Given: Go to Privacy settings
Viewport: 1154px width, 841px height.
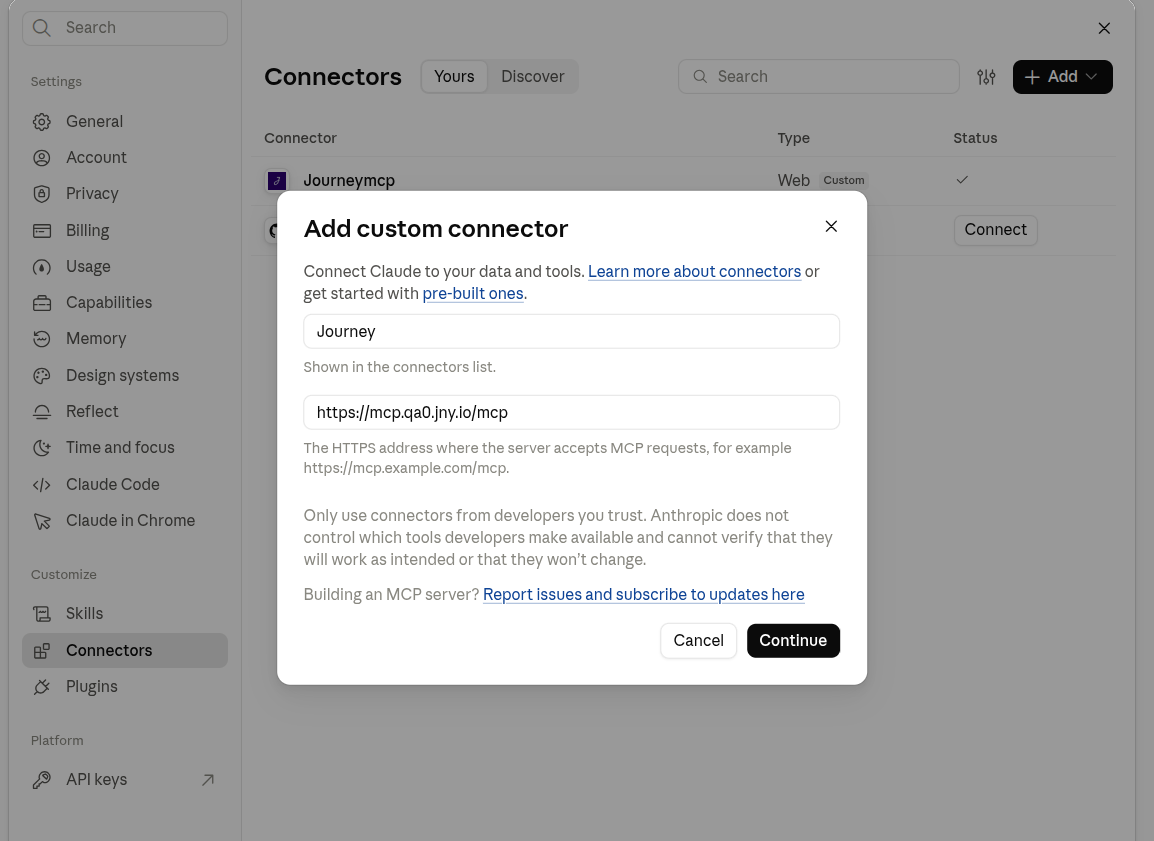Looking at the screenshot, I should pos(124,194).
